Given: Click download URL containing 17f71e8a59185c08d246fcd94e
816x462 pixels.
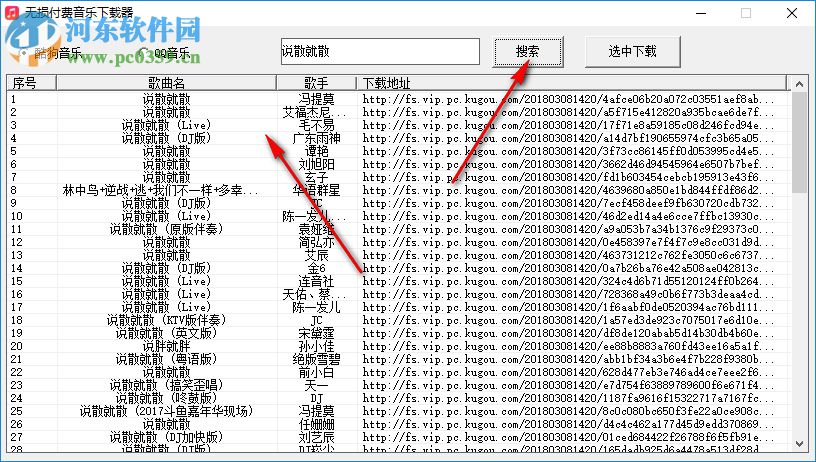Looking at the screenshot, I should 568,125.
